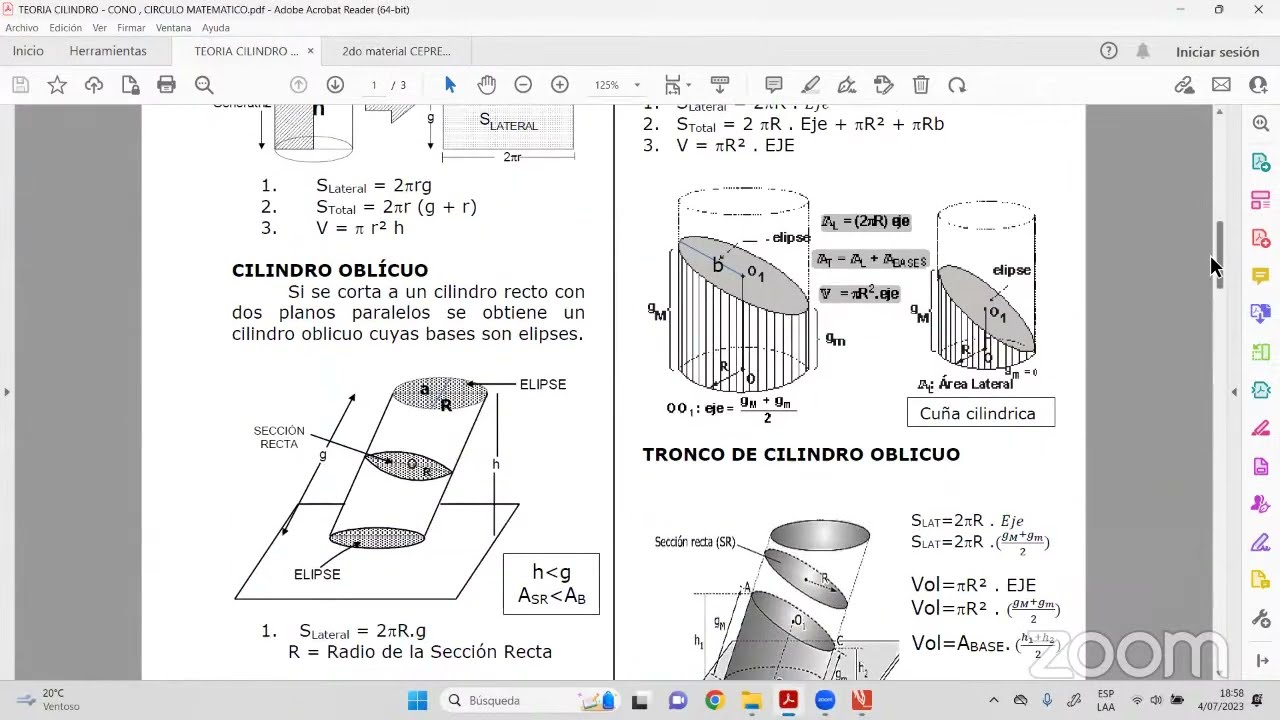This screenshot has height=720, width=1280.
Task: Open the Firmar menu
Action: (131, 28)
